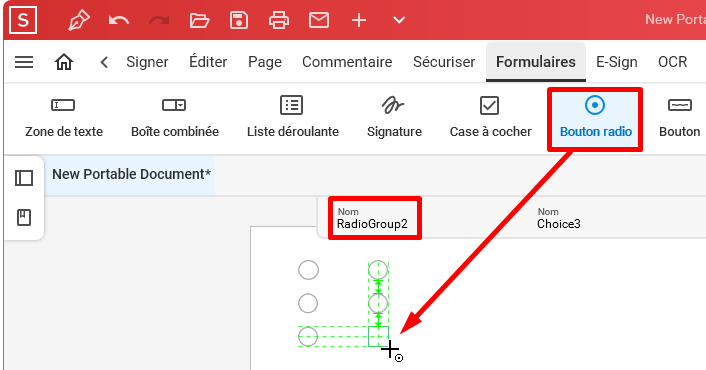Click the fountain pen sign icon
Viewport: 706px width, 370px height.
point(79,20)
